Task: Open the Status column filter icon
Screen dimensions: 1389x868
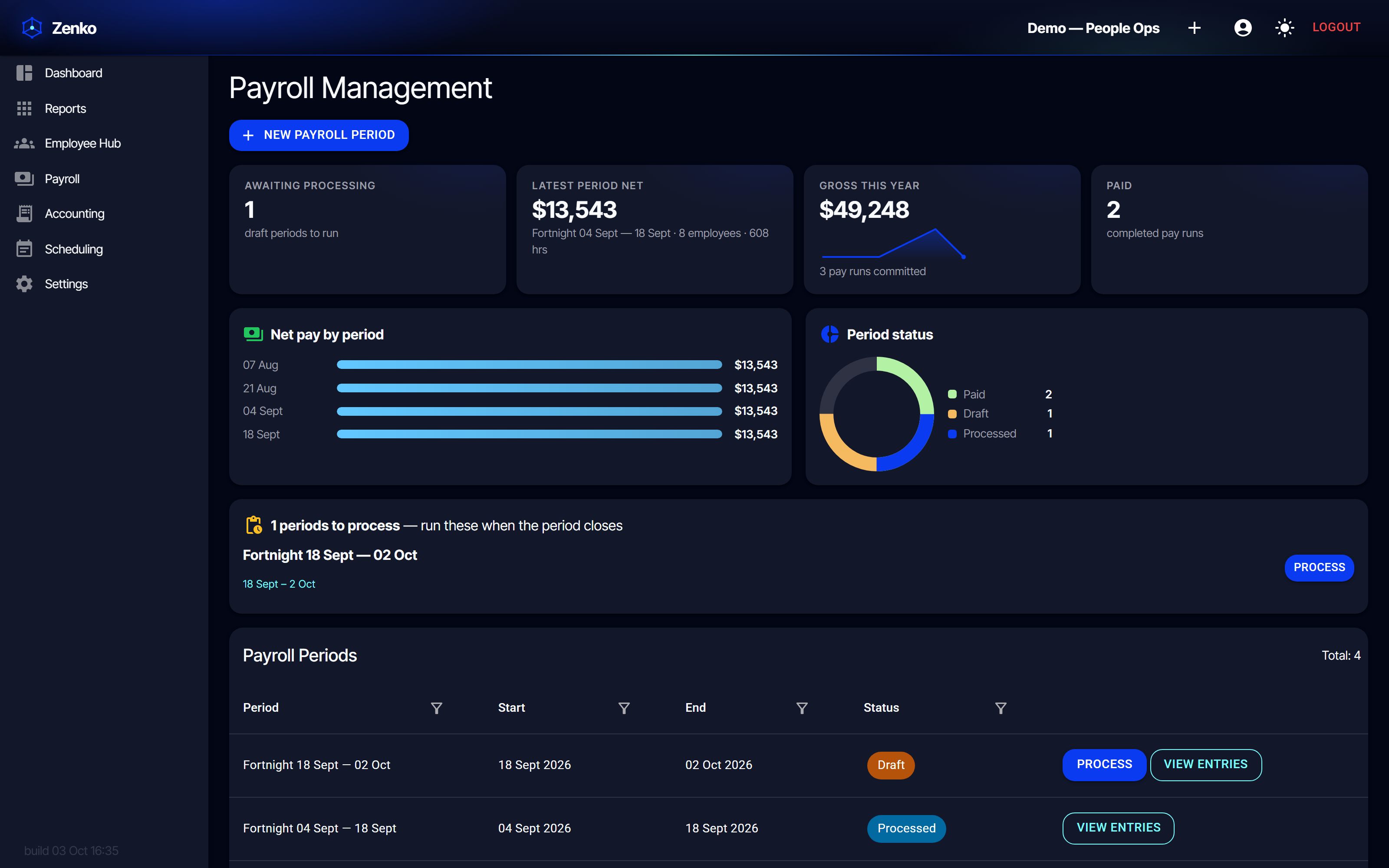Action: (1001, 708)
